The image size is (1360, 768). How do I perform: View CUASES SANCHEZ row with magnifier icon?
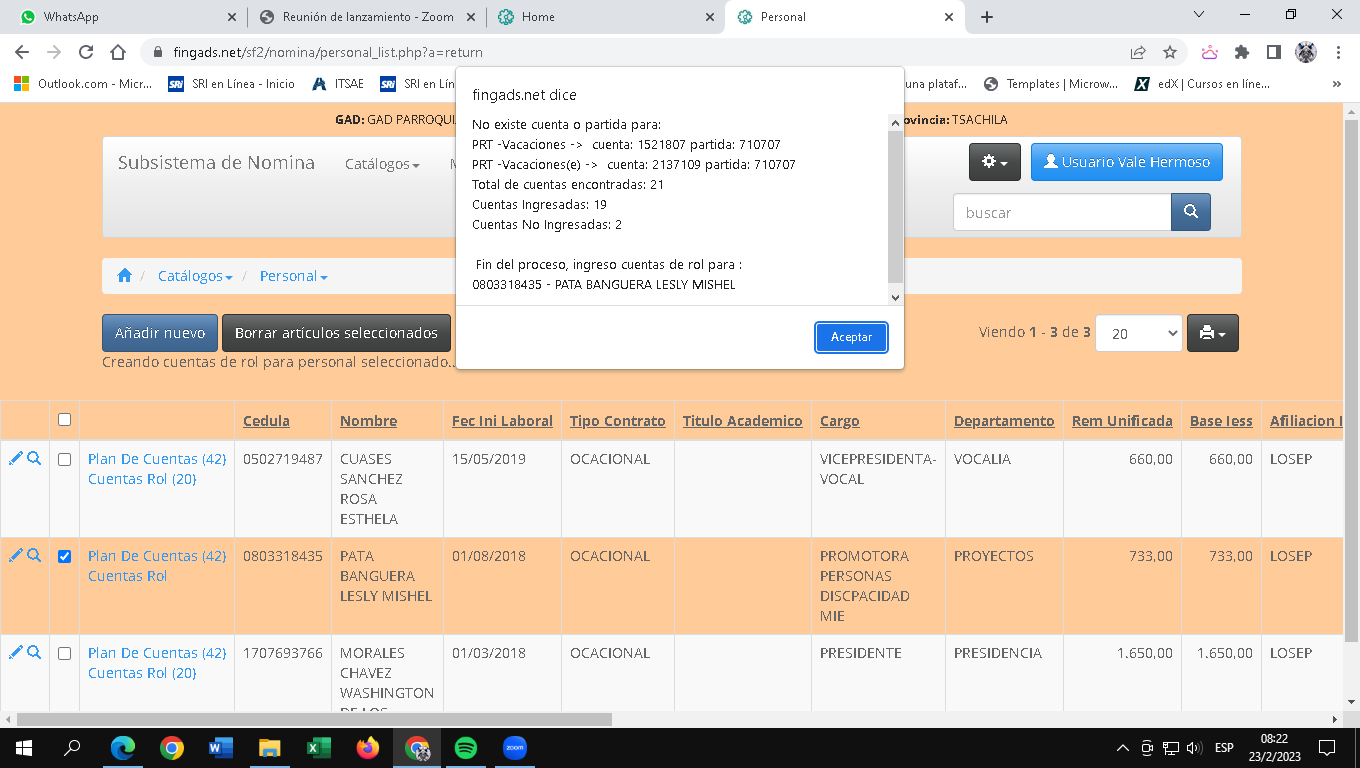(34, 458)
